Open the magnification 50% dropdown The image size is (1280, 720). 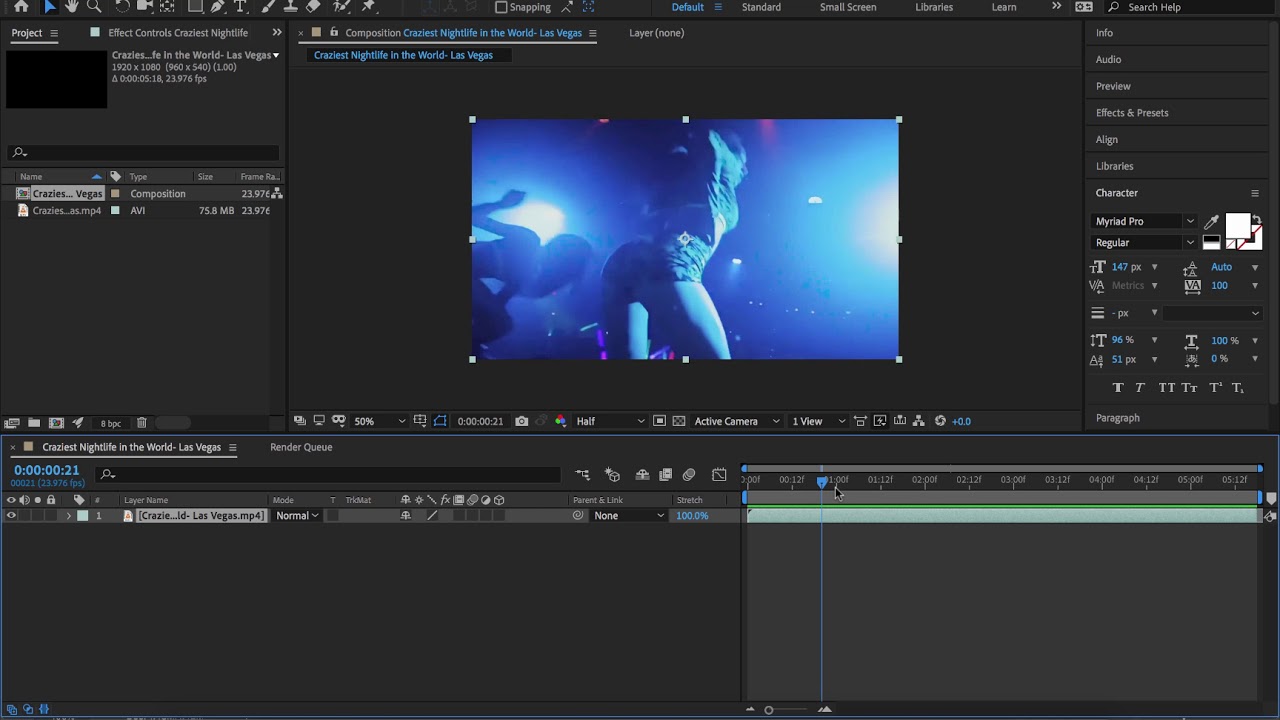coord(380,421)
